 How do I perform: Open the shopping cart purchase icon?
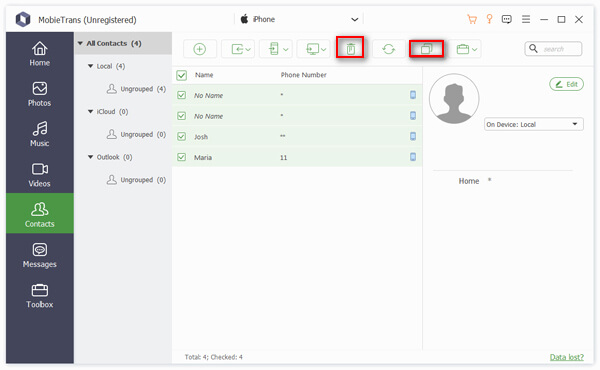click(472, 19)
